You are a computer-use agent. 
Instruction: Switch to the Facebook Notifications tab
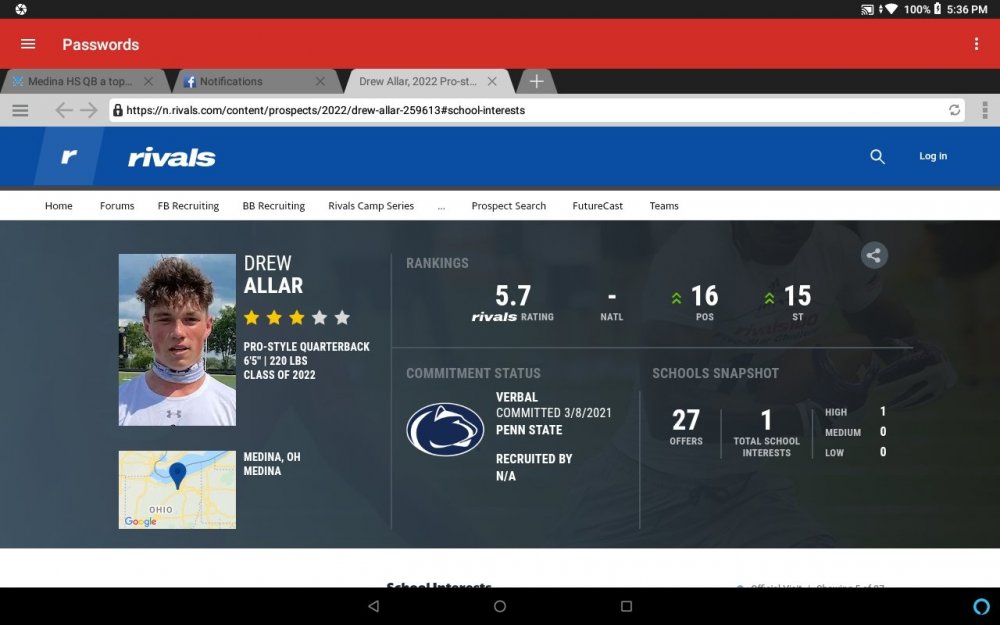click(231, 82)
